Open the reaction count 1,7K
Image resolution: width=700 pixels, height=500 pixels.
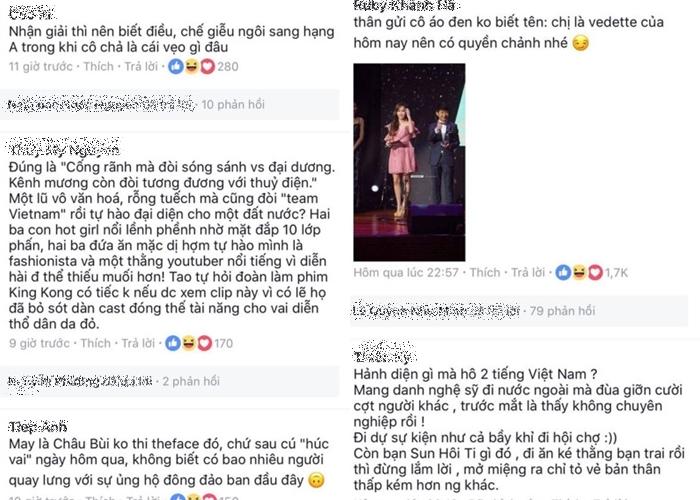click(x=617, y=273)
